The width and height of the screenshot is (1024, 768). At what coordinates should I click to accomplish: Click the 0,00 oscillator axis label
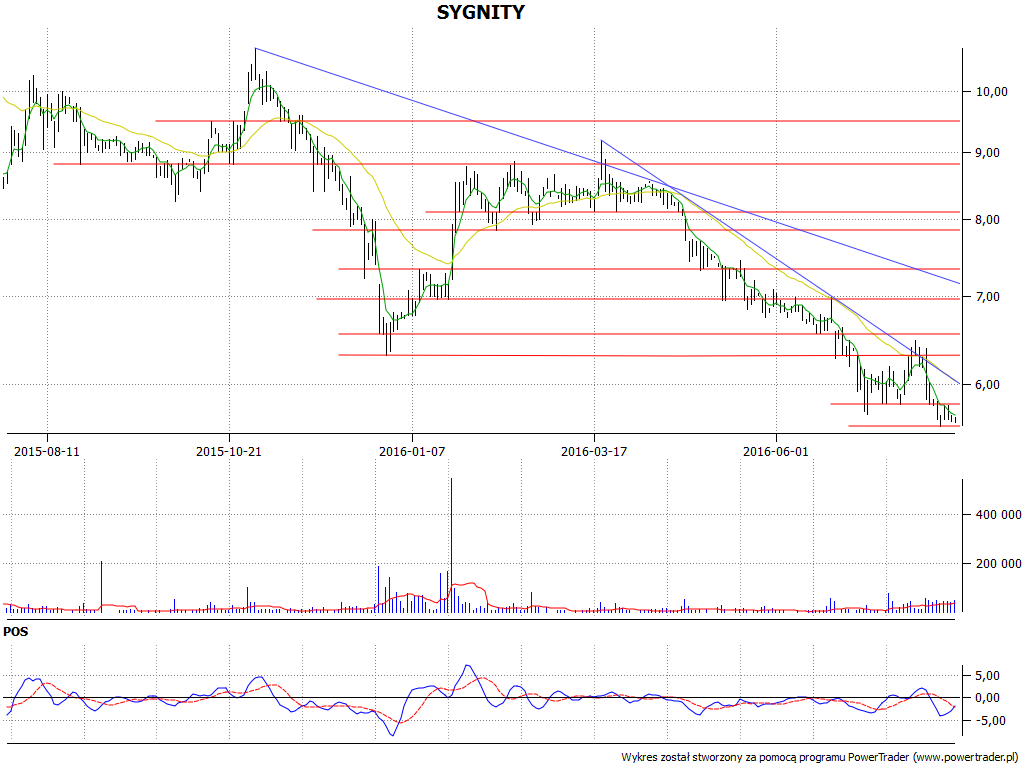click(987, 698)
